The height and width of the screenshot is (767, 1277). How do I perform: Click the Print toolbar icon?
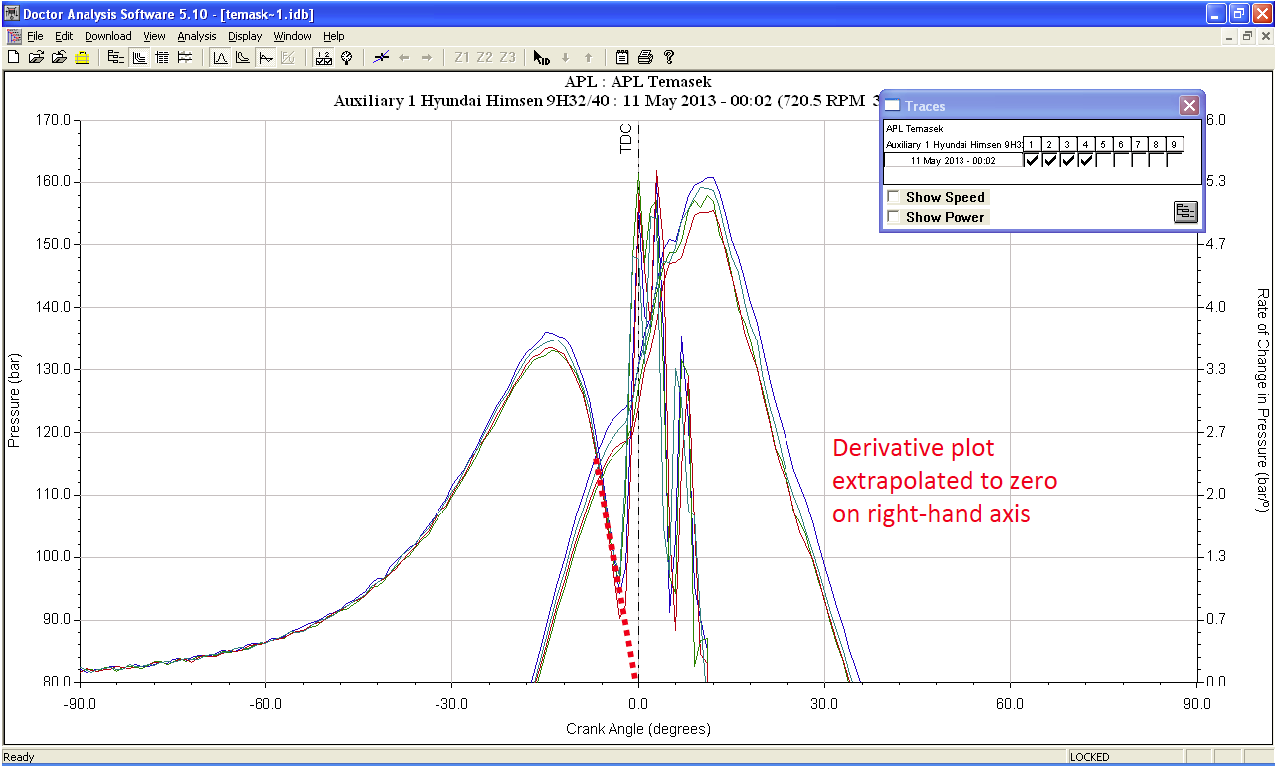pyautogui.click(x=645, y=57)
